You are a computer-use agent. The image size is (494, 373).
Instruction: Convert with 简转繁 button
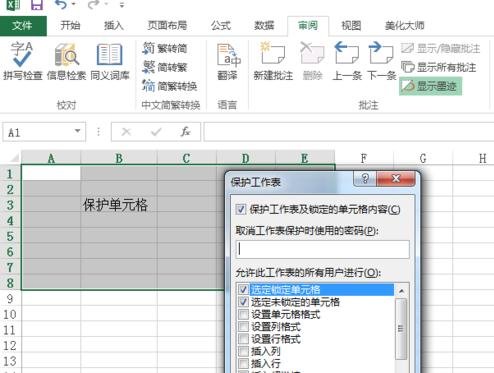pos(165,67)
